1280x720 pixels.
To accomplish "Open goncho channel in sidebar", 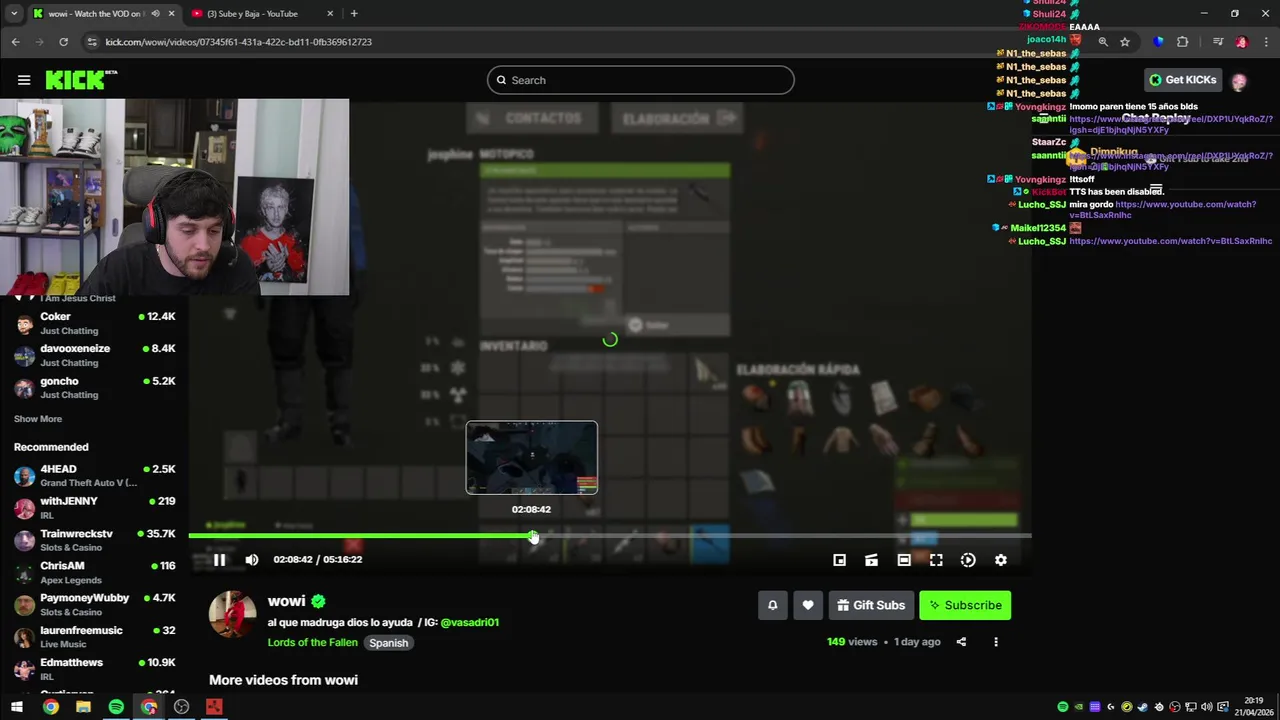I will 95,387.
